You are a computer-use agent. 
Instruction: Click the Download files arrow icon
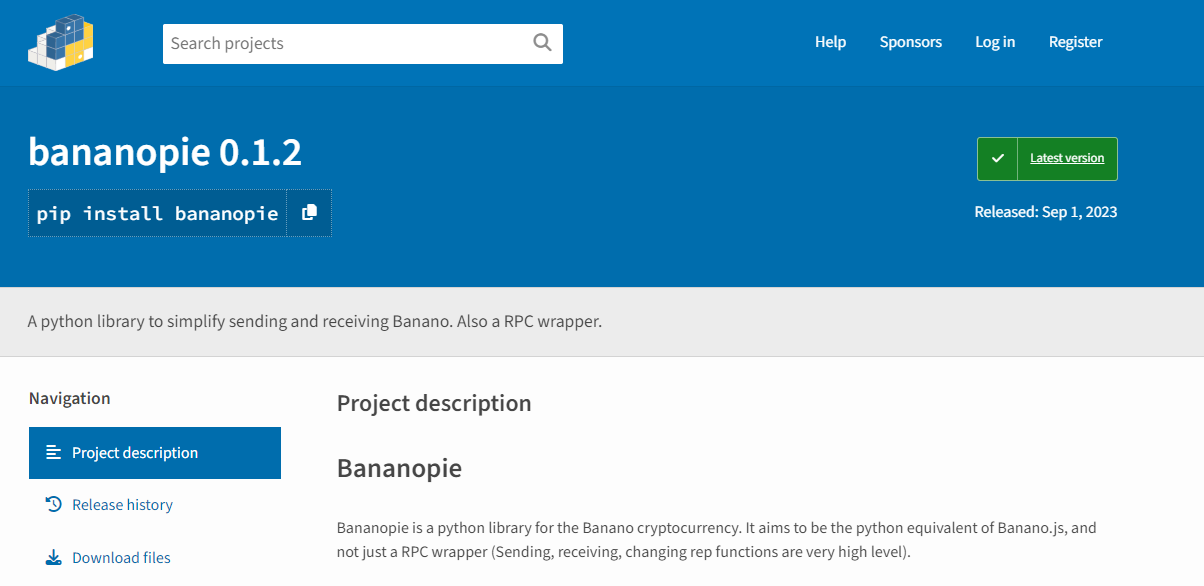click(x=54, y=557)
